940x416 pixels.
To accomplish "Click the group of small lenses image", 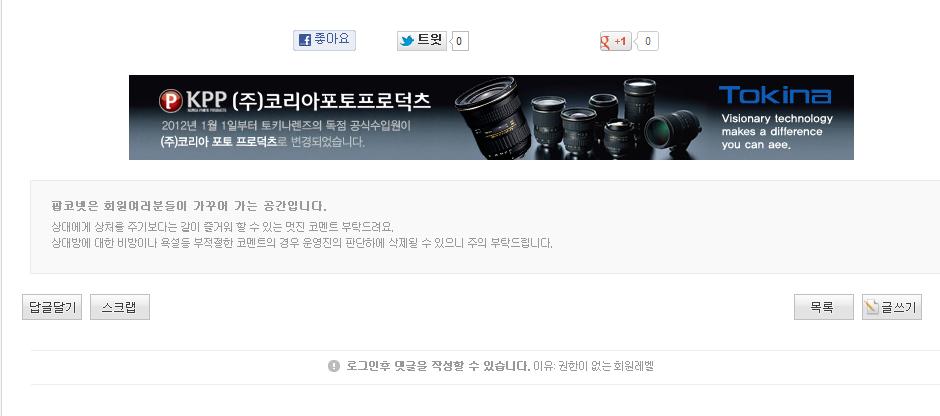I will 615,119.
